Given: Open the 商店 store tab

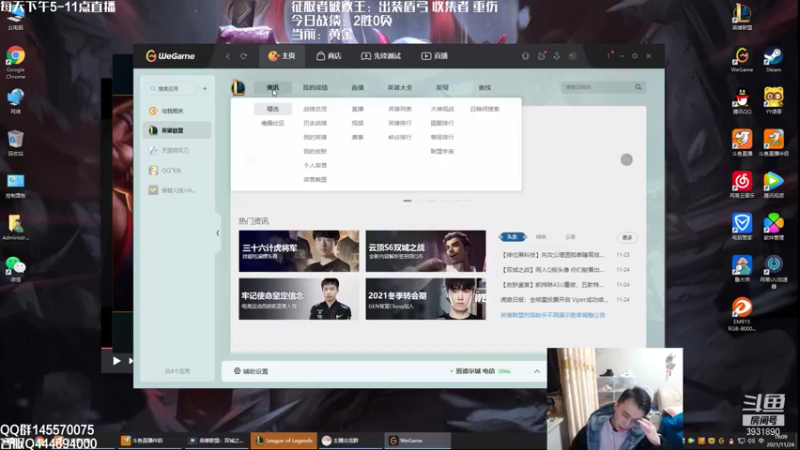Looking at the screenshot, I should coord(329,56).
